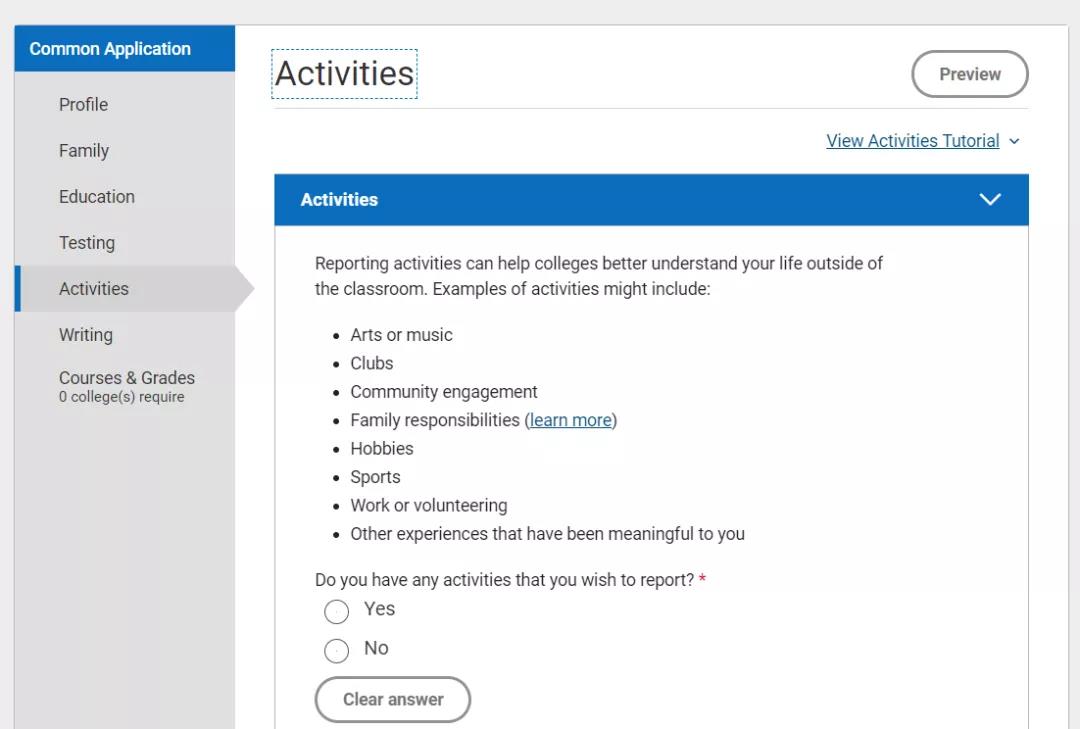This screenshot has width=1080, height=729.
Task: Click the 'Clubs' list item
Action: tap(372, 363)
